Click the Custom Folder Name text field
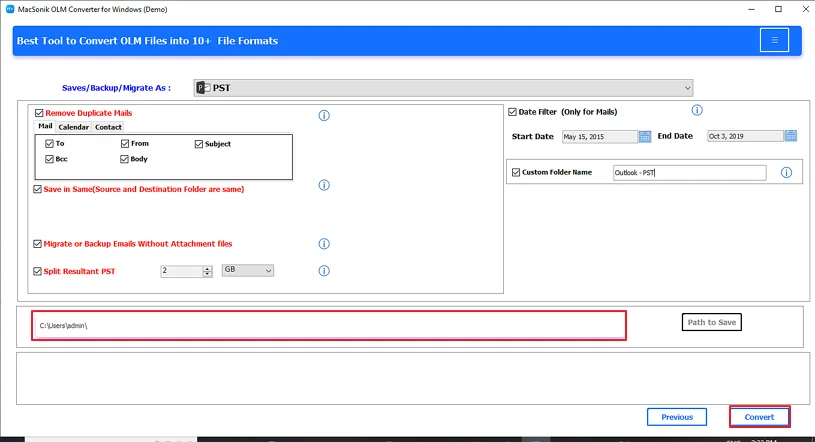Screen dimensions: 815x442 pyautogui.click(x=688, y=173)
